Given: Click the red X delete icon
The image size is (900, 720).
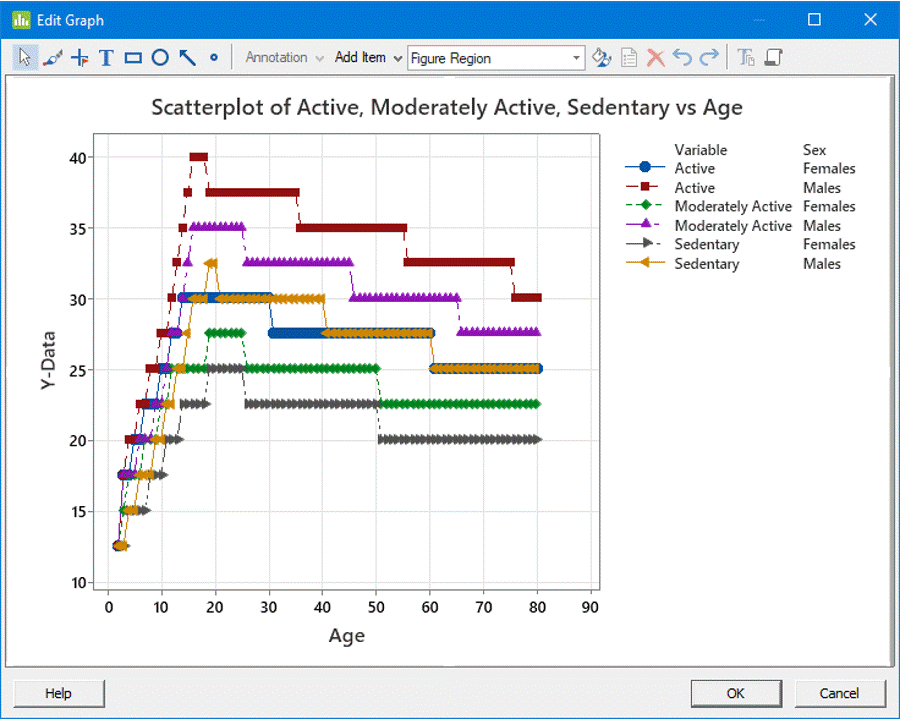Looking at the screenshot, I should [x=656, y=58].
